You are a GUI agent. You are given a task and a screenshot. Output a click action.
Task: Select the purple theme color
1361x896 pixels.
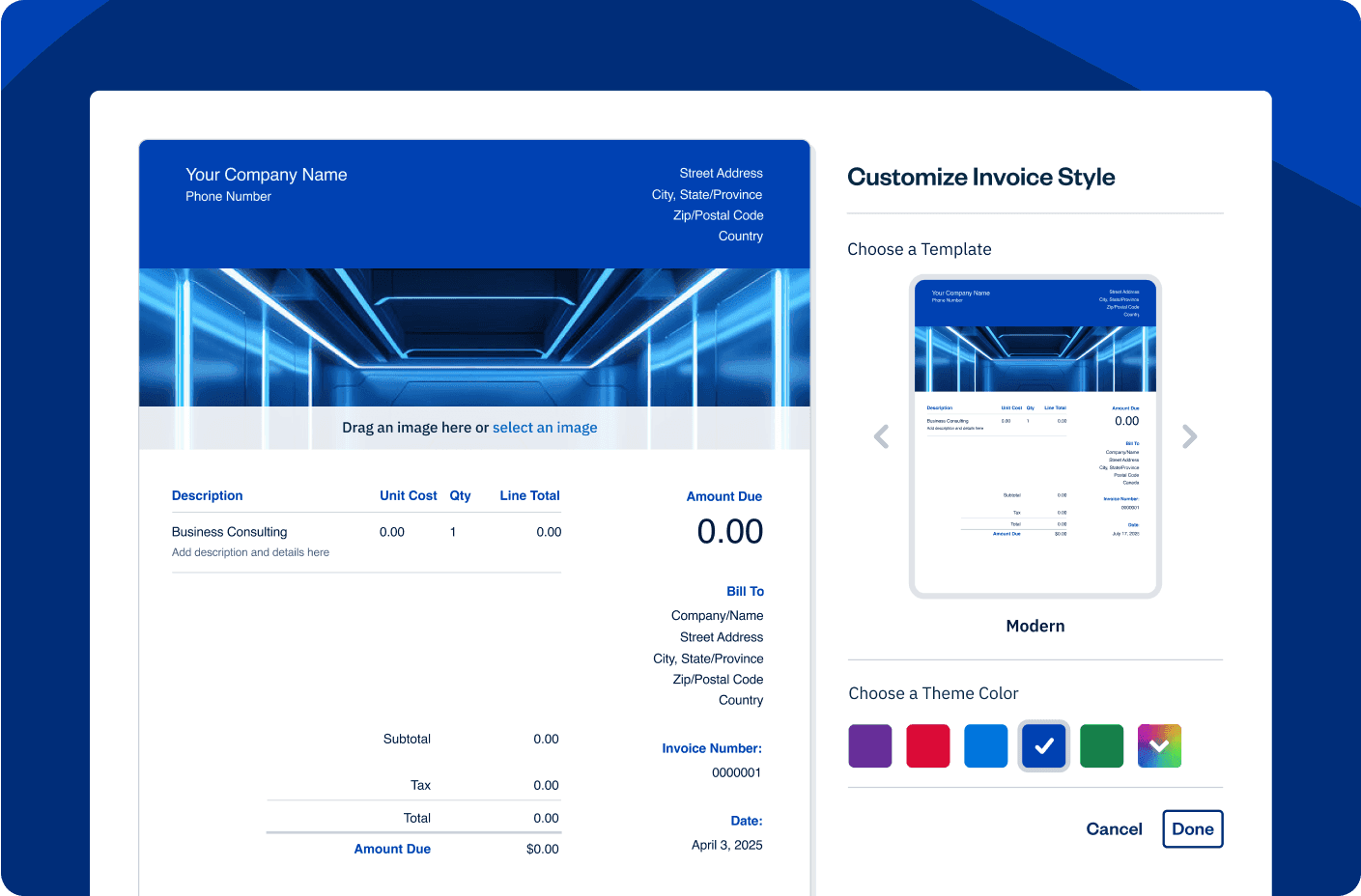pyautogui.click(x=869, y=746)
